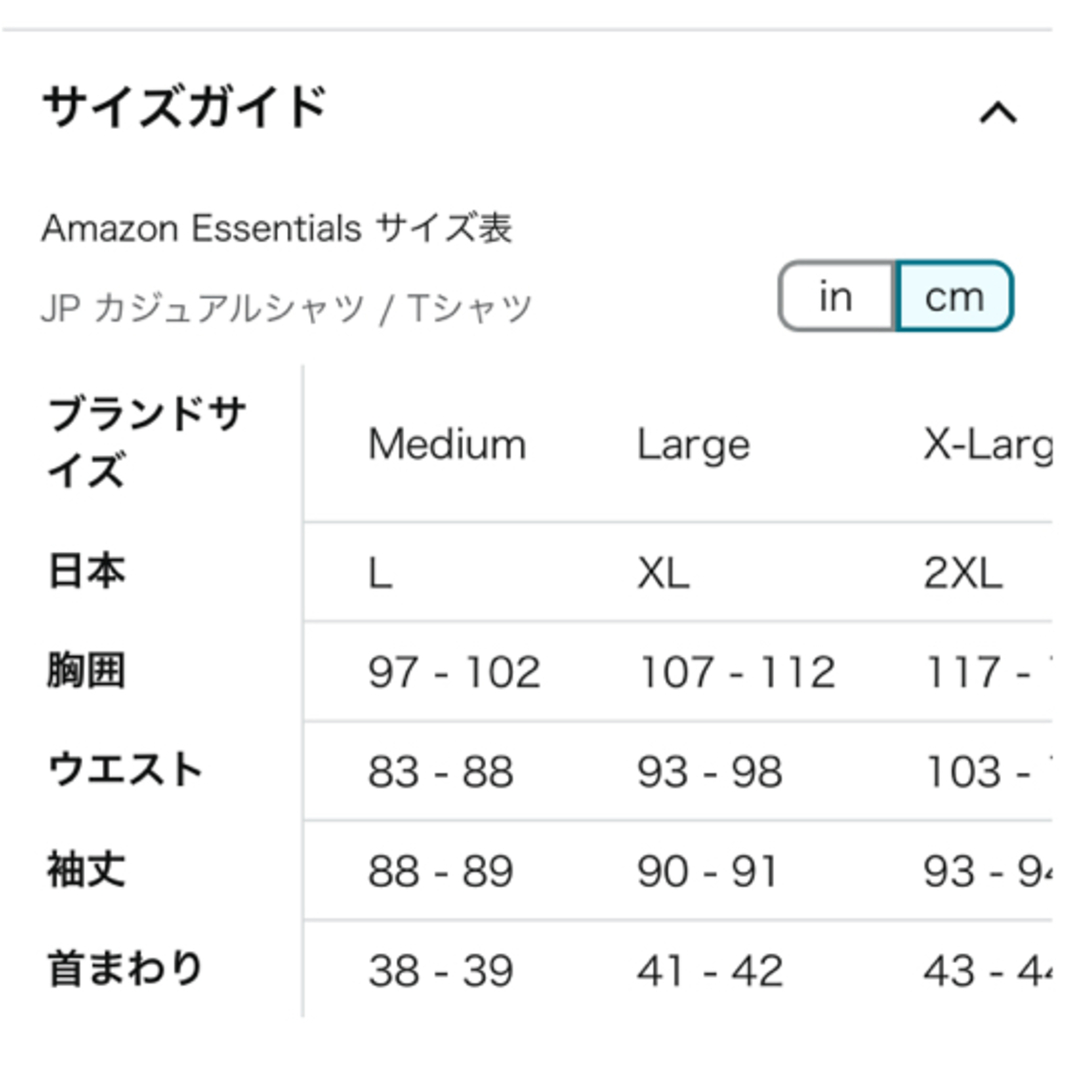Click the Medium column header
Viewport: 1080px width, 1080px height.
tap(447, 444)
